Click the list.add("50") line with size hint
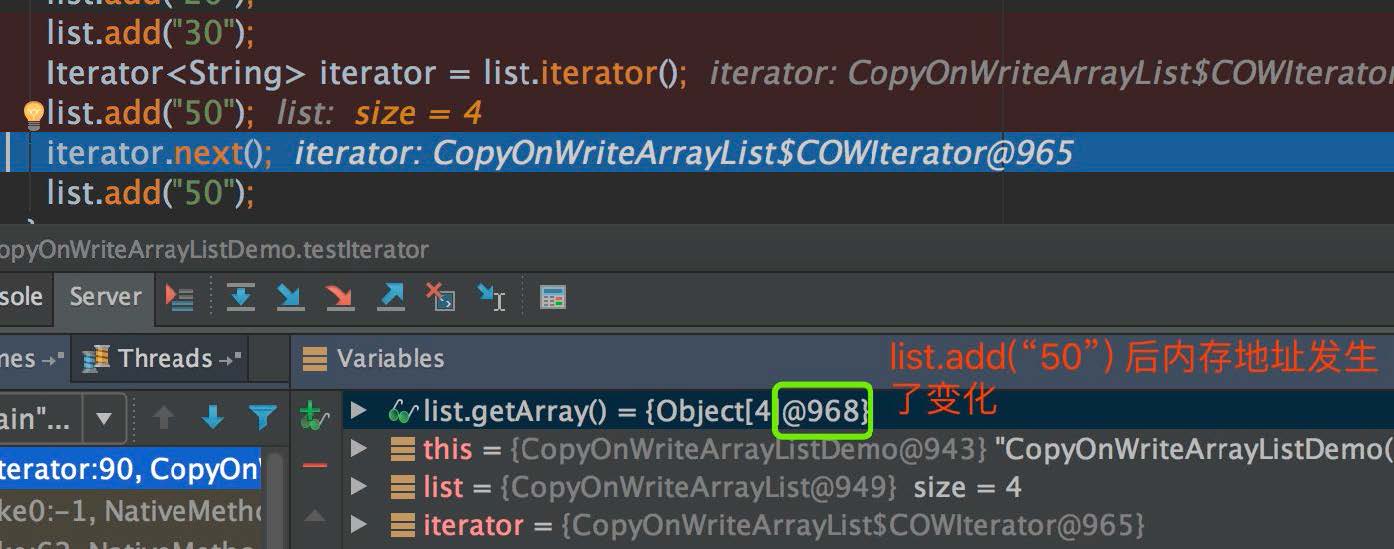The image size is (1394, 549). click(151, 113)
